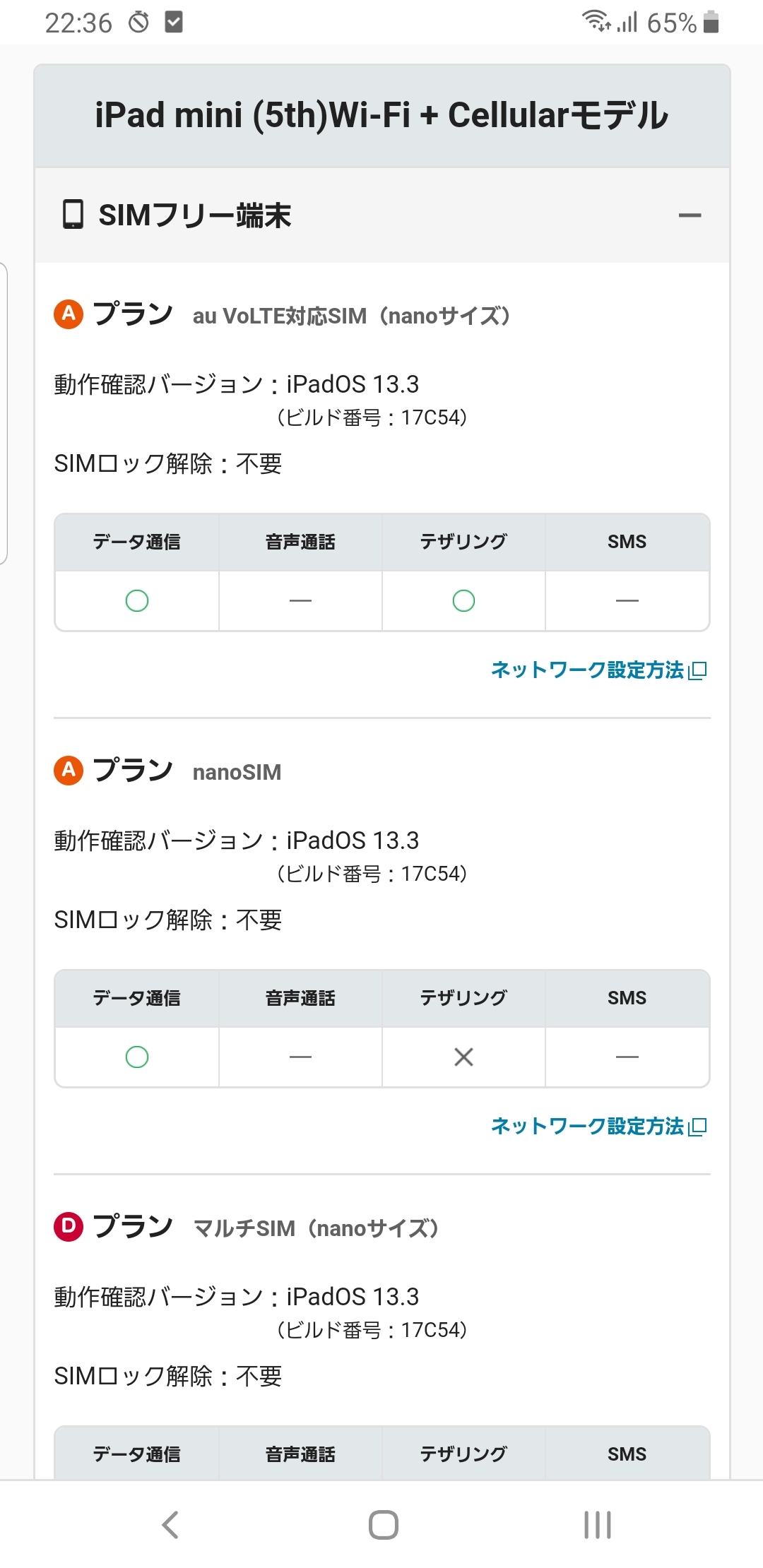Tap the side edge panel handle
This screenshot has height=1568, width=763.
pyautogui.click(x=4, y=413)
